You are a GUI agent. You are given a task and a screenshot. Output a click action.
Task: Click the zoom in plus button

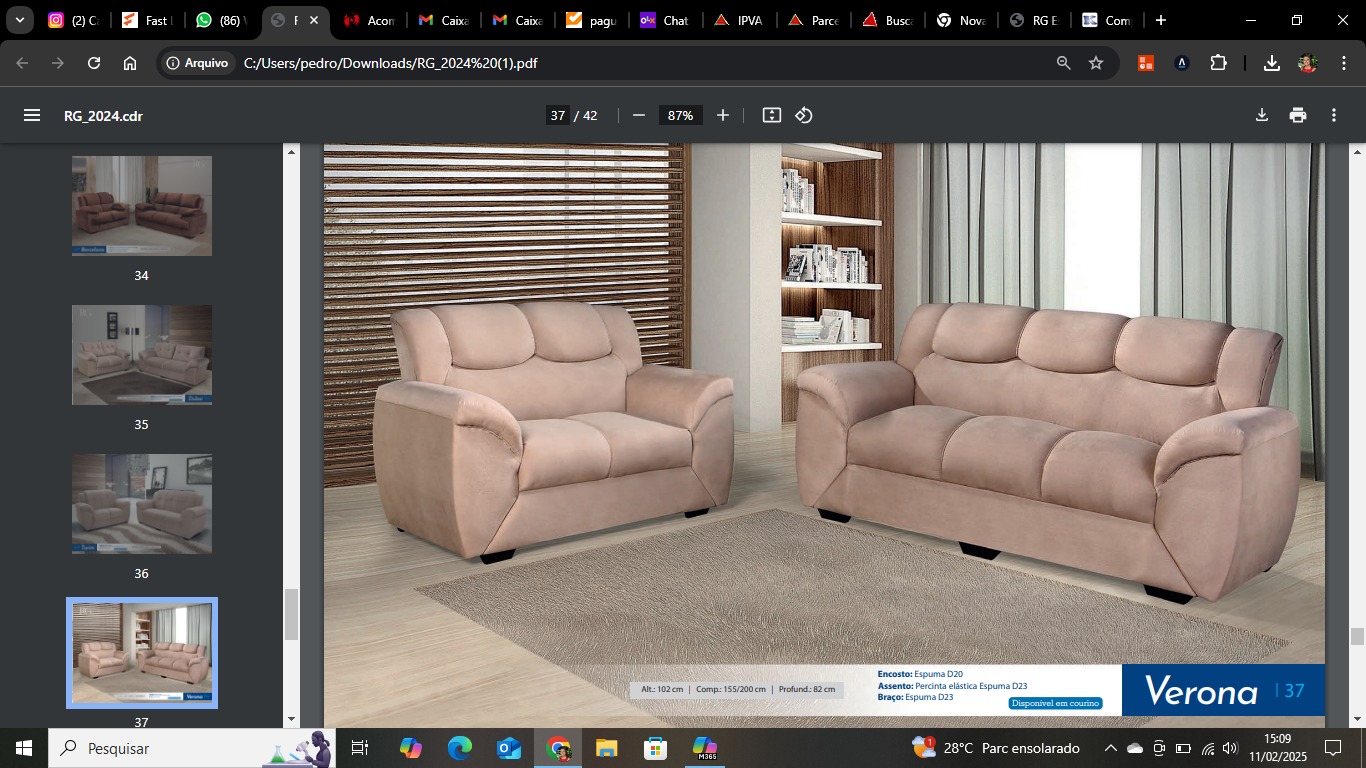click(x=723, y=115)
